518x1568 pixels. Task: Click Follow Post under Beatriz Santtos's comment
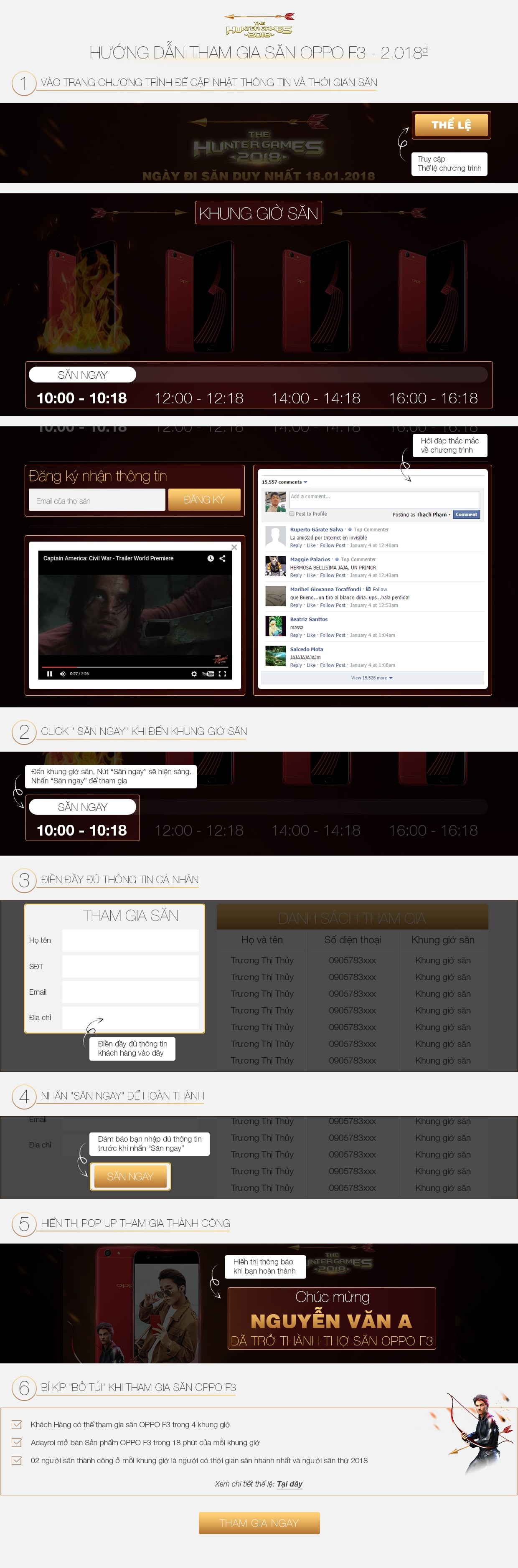[333, 635]
